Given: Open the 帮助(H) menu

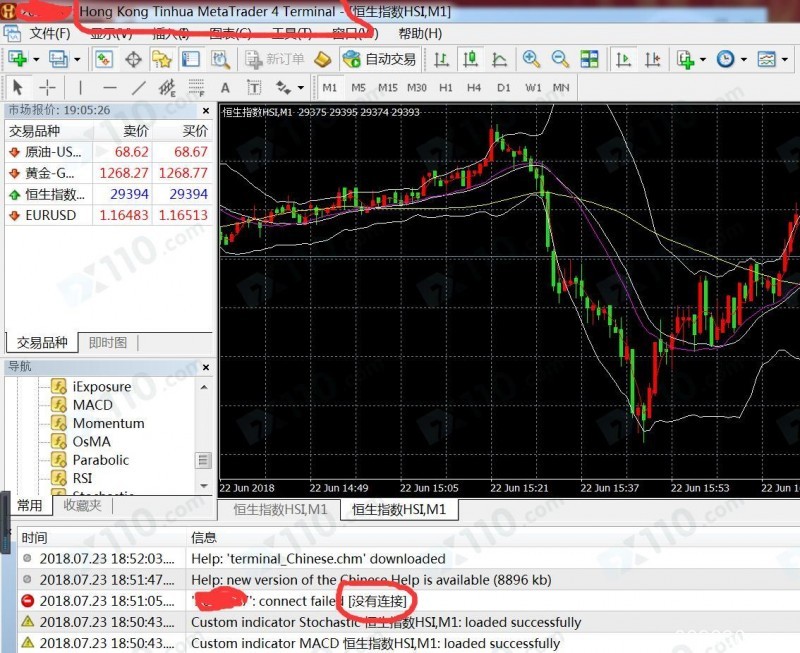Looking at the screenshot, I should [x=420, y=34].
